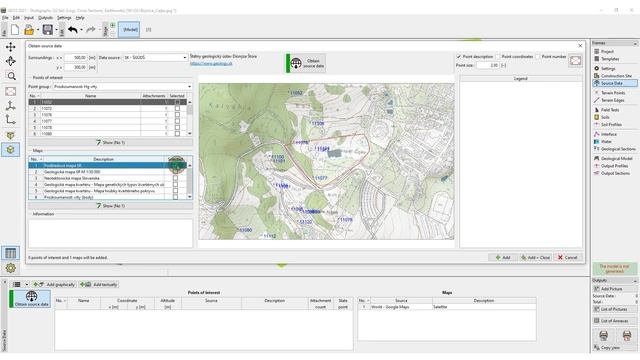Open the Construction Site frame
Screen dimensions: 640x360
616,76
